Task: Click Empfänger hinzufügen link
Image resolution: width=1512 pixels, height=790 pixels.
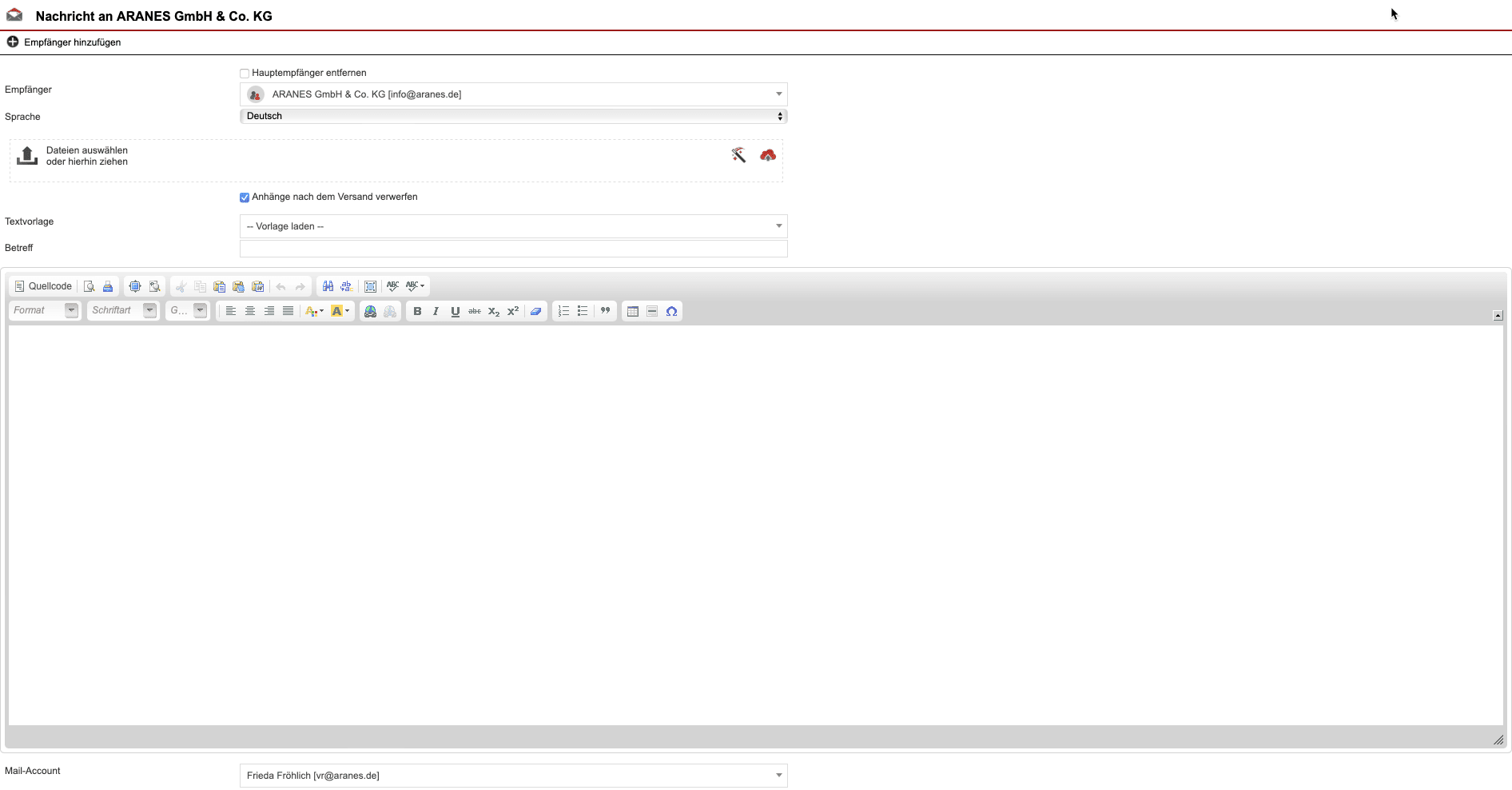Action: (72, 42)
